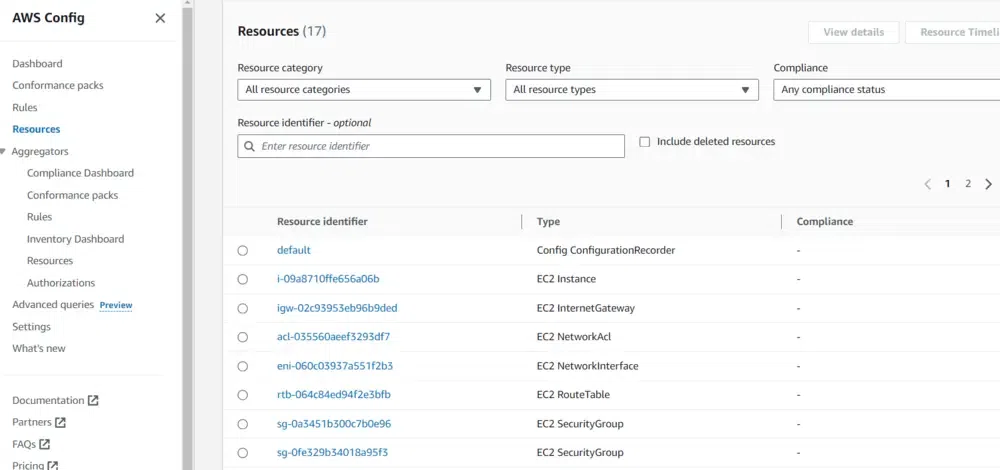This screenshot has width=1000, height=470.
Task: Click FAQs external link icon
Action: tap(45, 444)
